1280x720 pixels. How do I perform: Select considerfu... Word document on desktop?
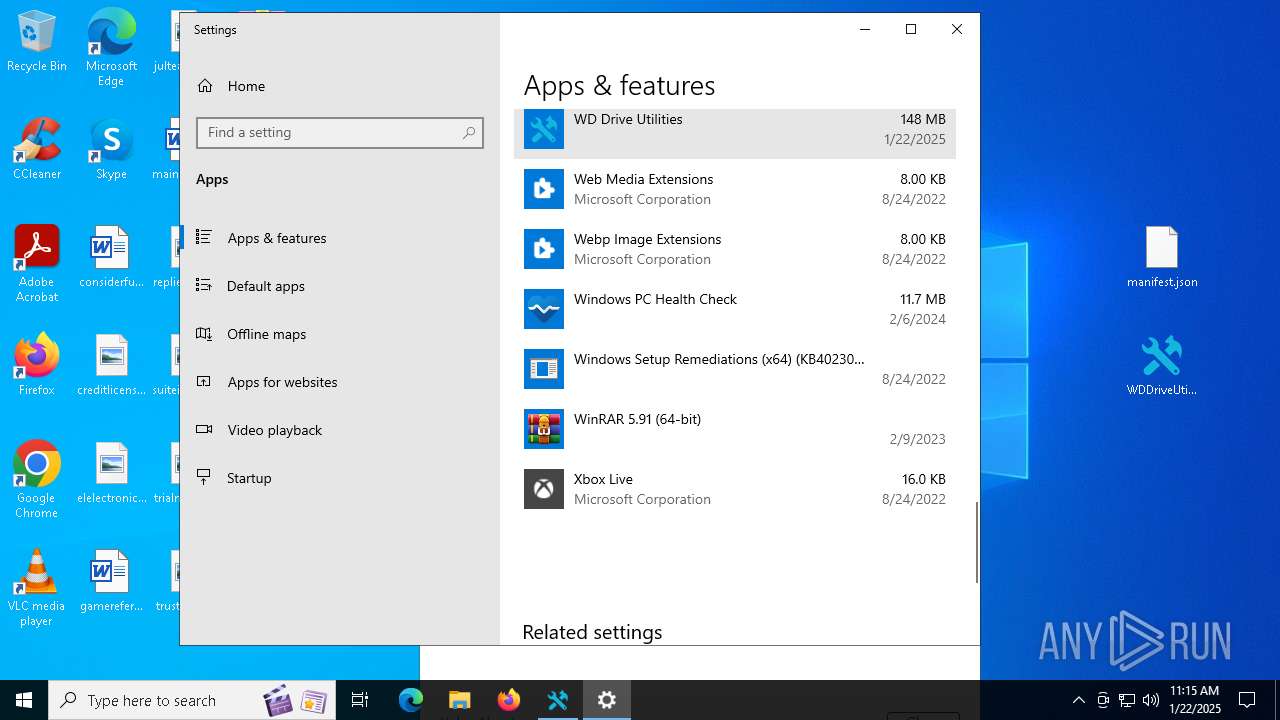coord(111,257)
